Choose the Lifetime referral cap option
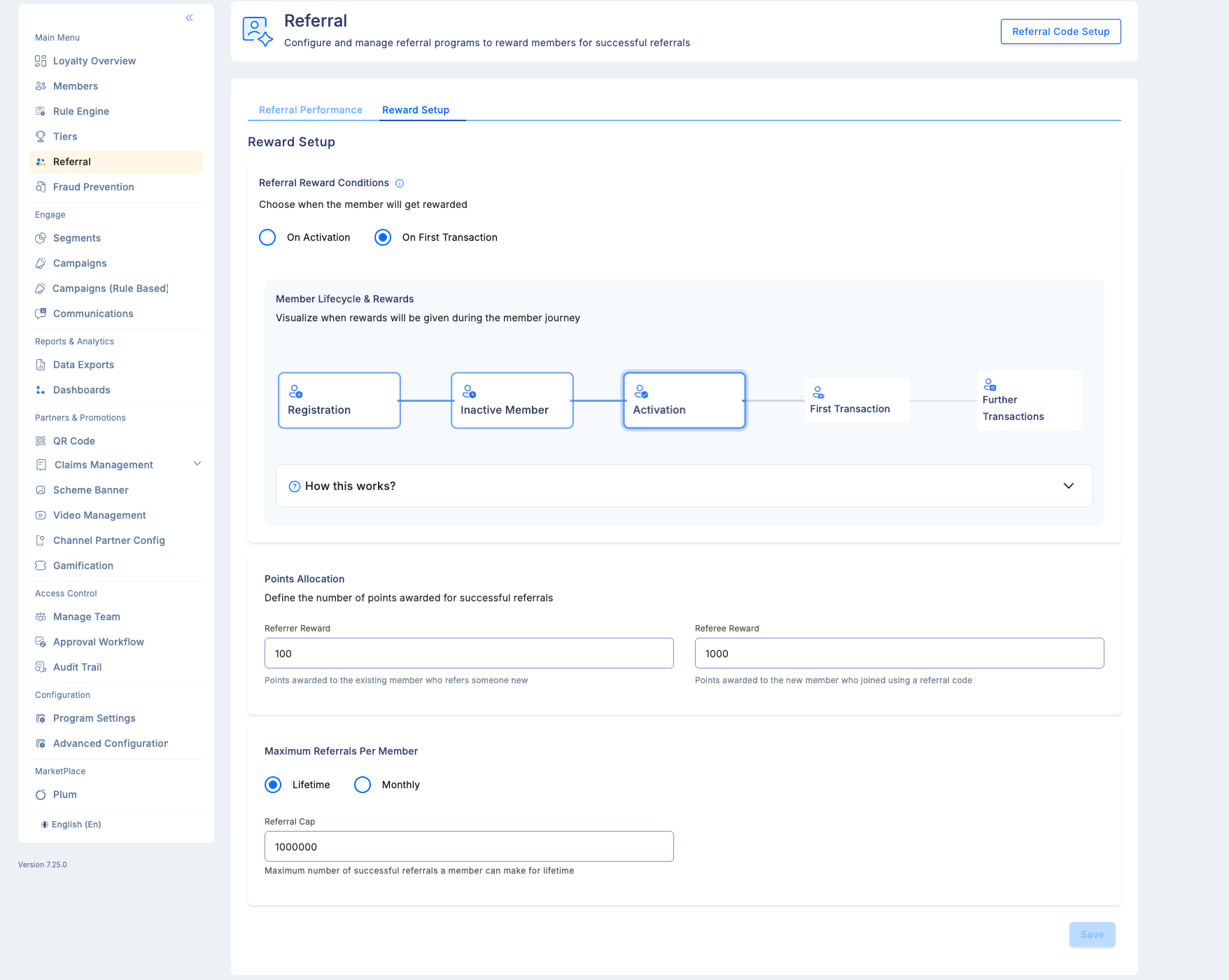The width and height of the screenshot is (1229, 980). tap(273, 785)
